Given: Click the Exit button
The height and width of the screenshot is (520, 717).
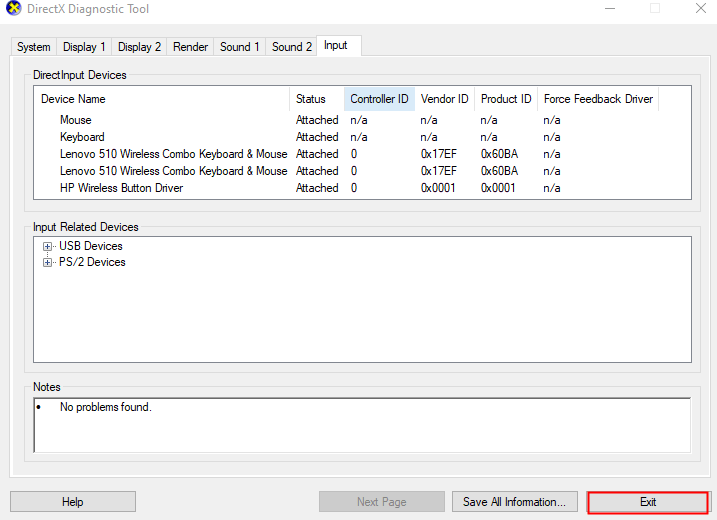Looking at the screenshot, I should [648, 502].
